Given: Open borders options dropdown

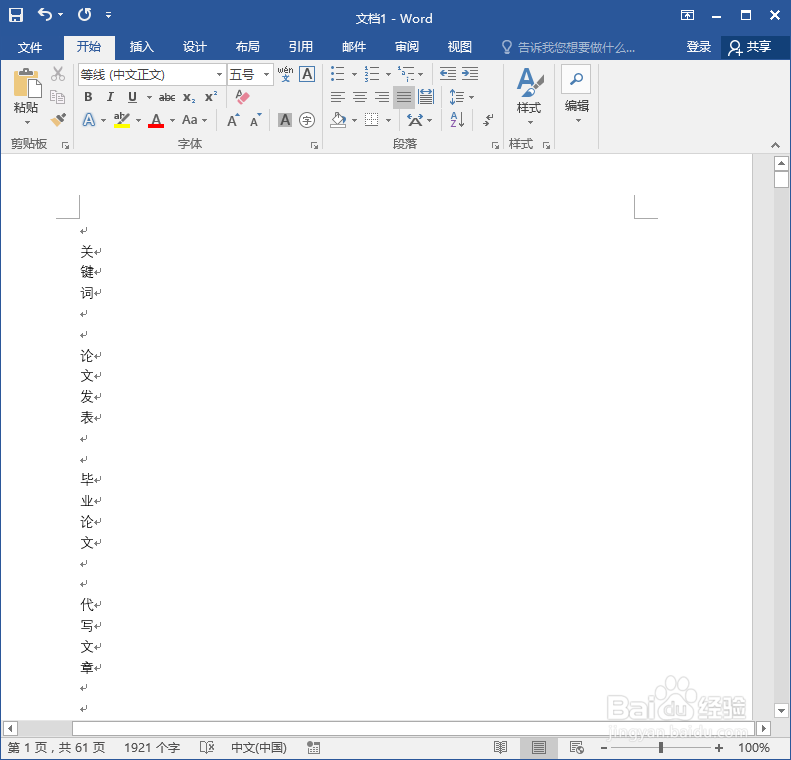Looking at the screenshot, I should click(x=388, y=120).
